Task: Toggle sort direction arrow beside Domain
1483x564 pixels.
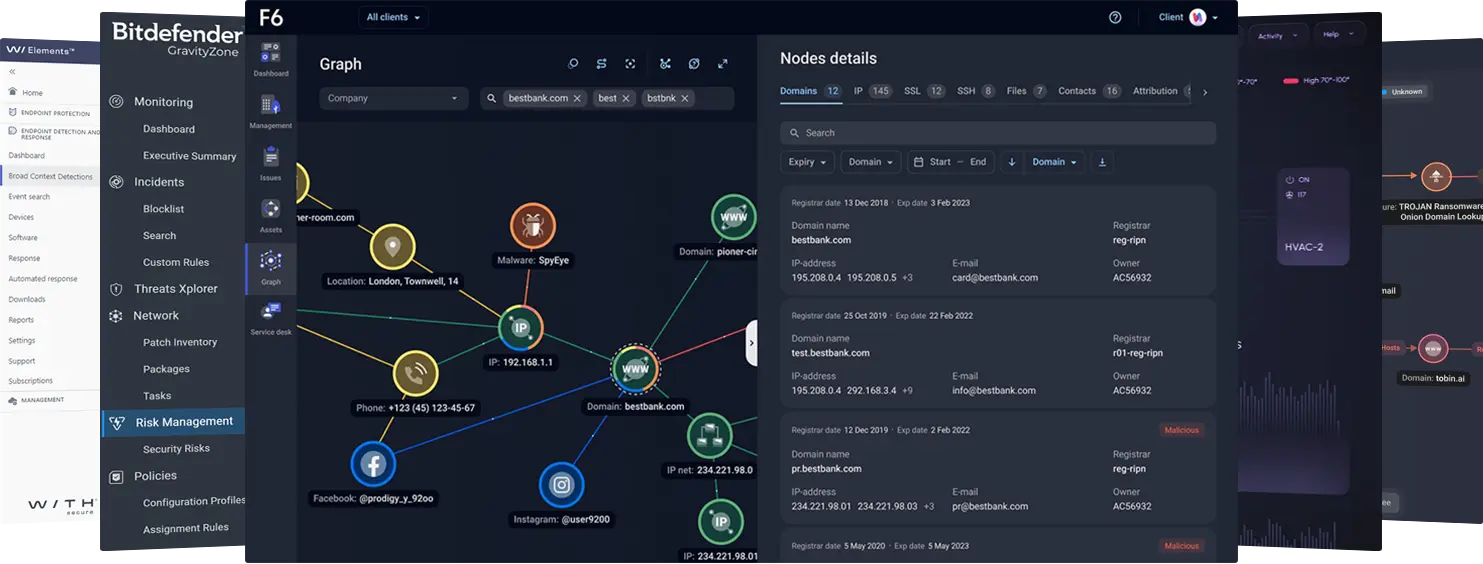Action: coord(1011,162)
